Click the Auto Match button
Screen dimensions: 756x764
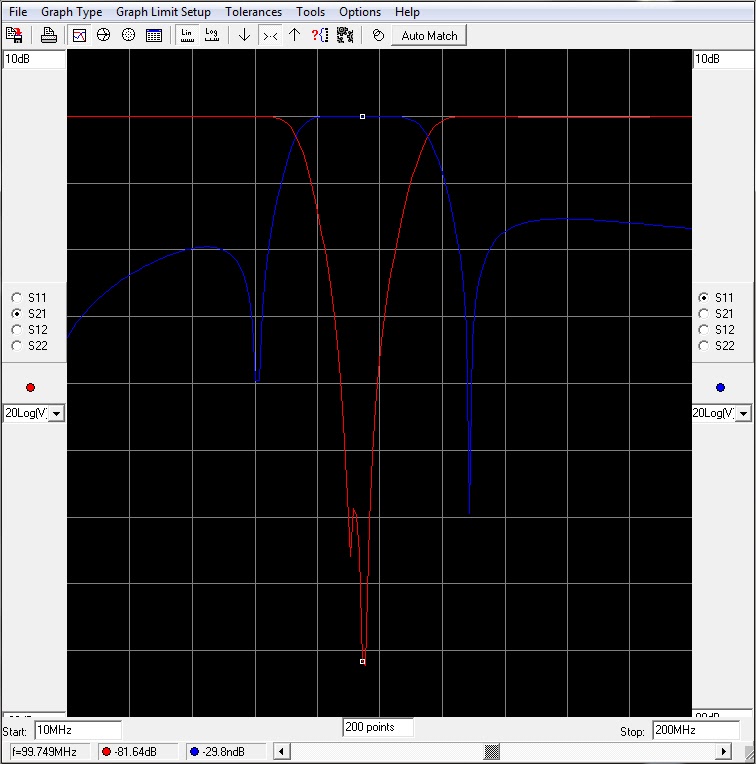pyautogui.click(x=429, y=36)
